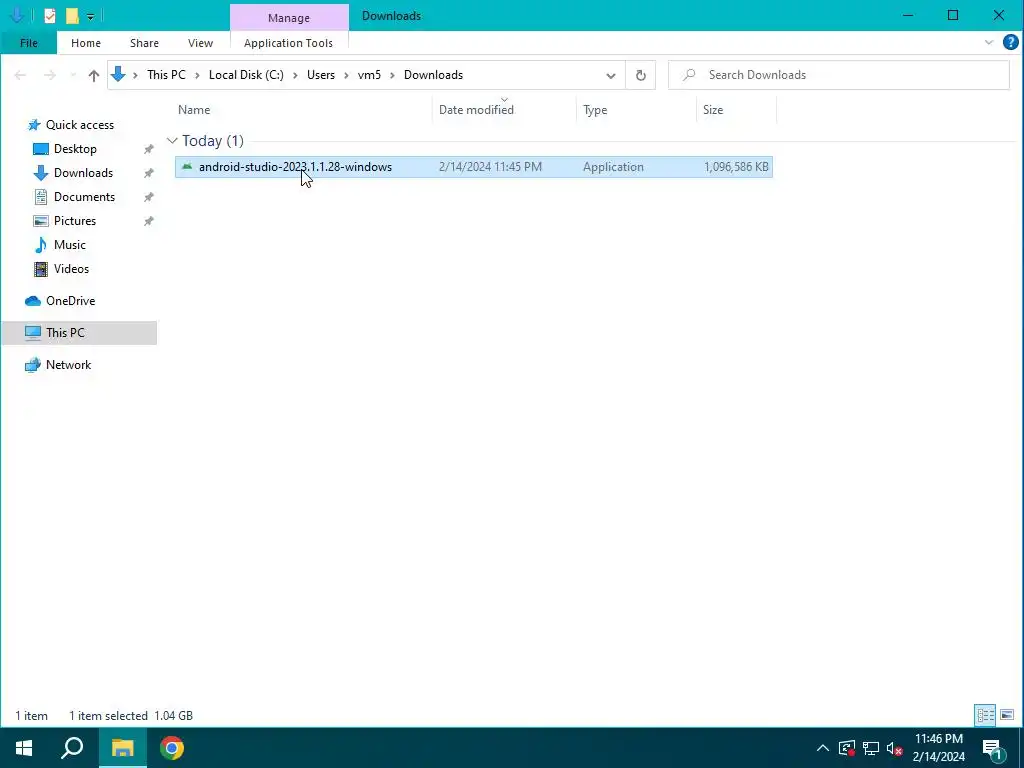Image resolution: width=1024 pixels, height=768 pixels.
Task: Open Downloads in the navigation pane
Action: (x=83, y=173)
